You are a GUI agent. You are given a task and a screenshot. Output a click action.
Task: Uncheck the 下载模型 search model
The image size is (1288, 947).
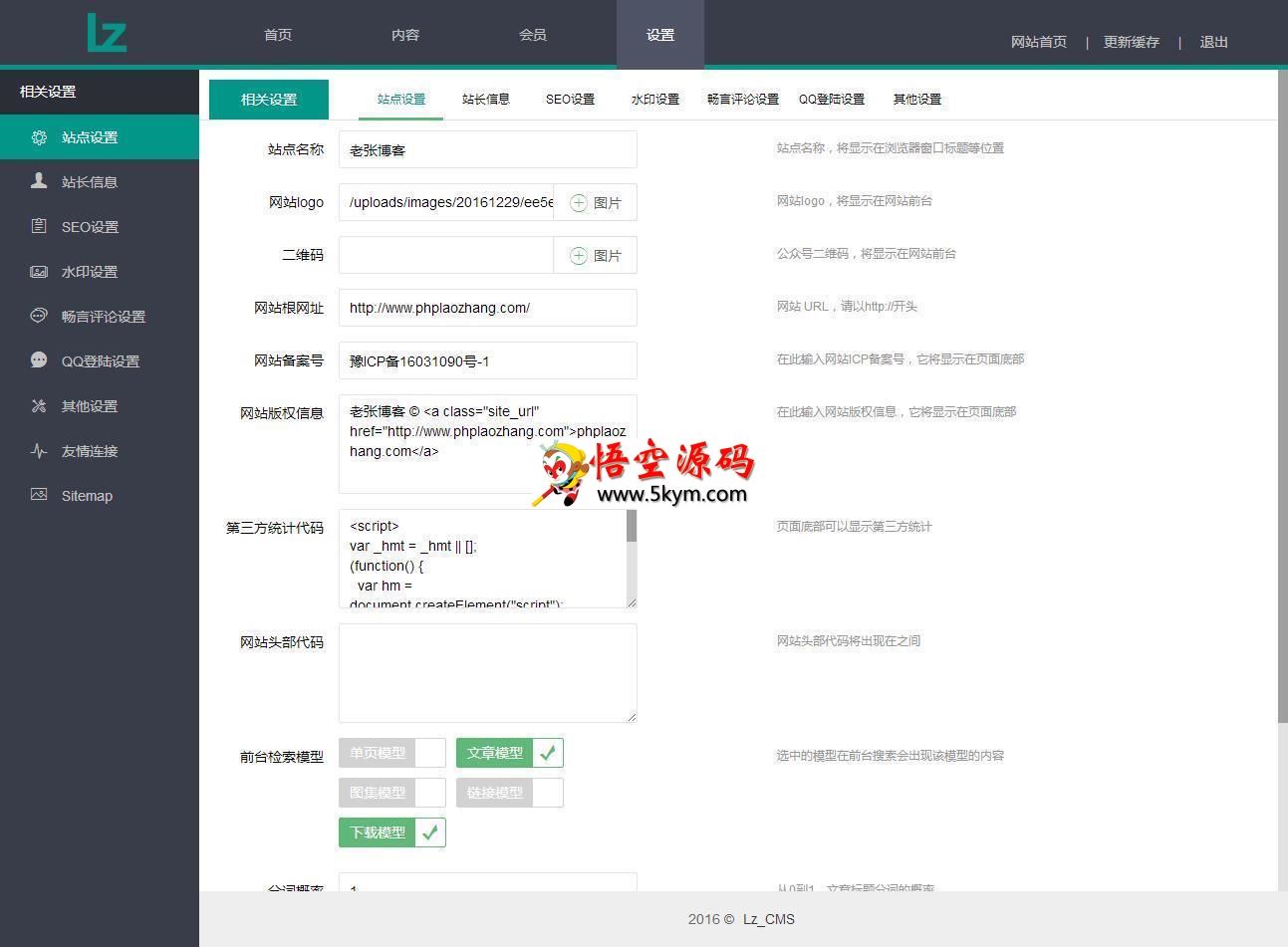point(392,832)
